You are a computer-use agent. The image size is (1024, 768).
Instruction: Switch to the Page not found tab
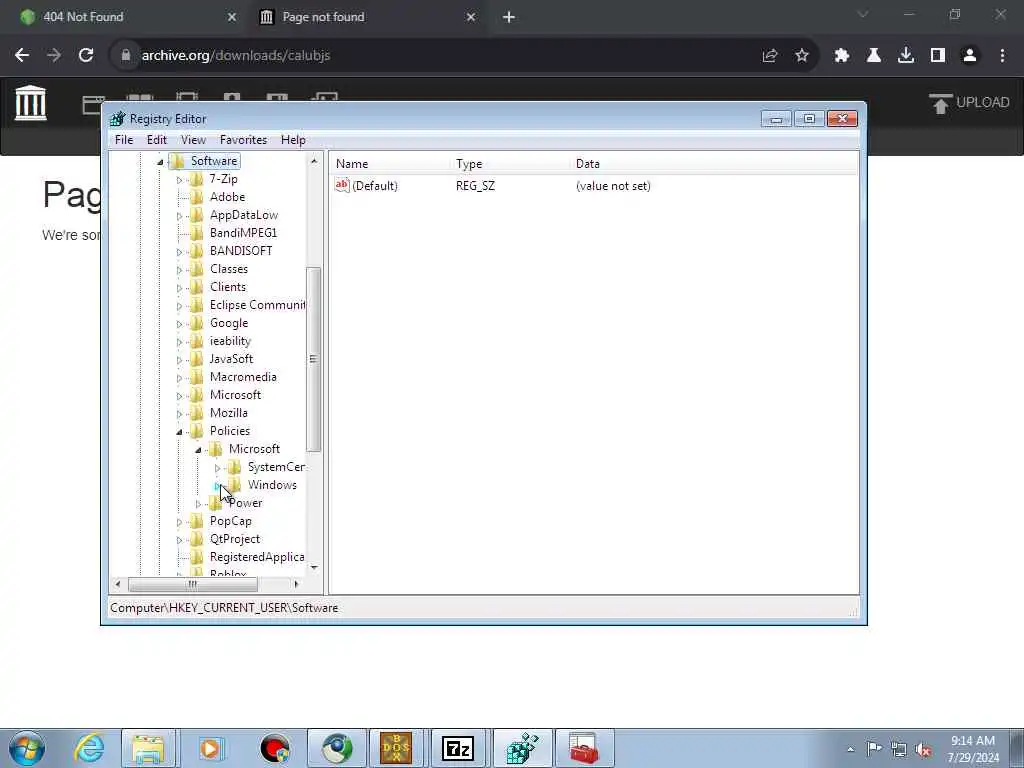click(x=366, y=17)
